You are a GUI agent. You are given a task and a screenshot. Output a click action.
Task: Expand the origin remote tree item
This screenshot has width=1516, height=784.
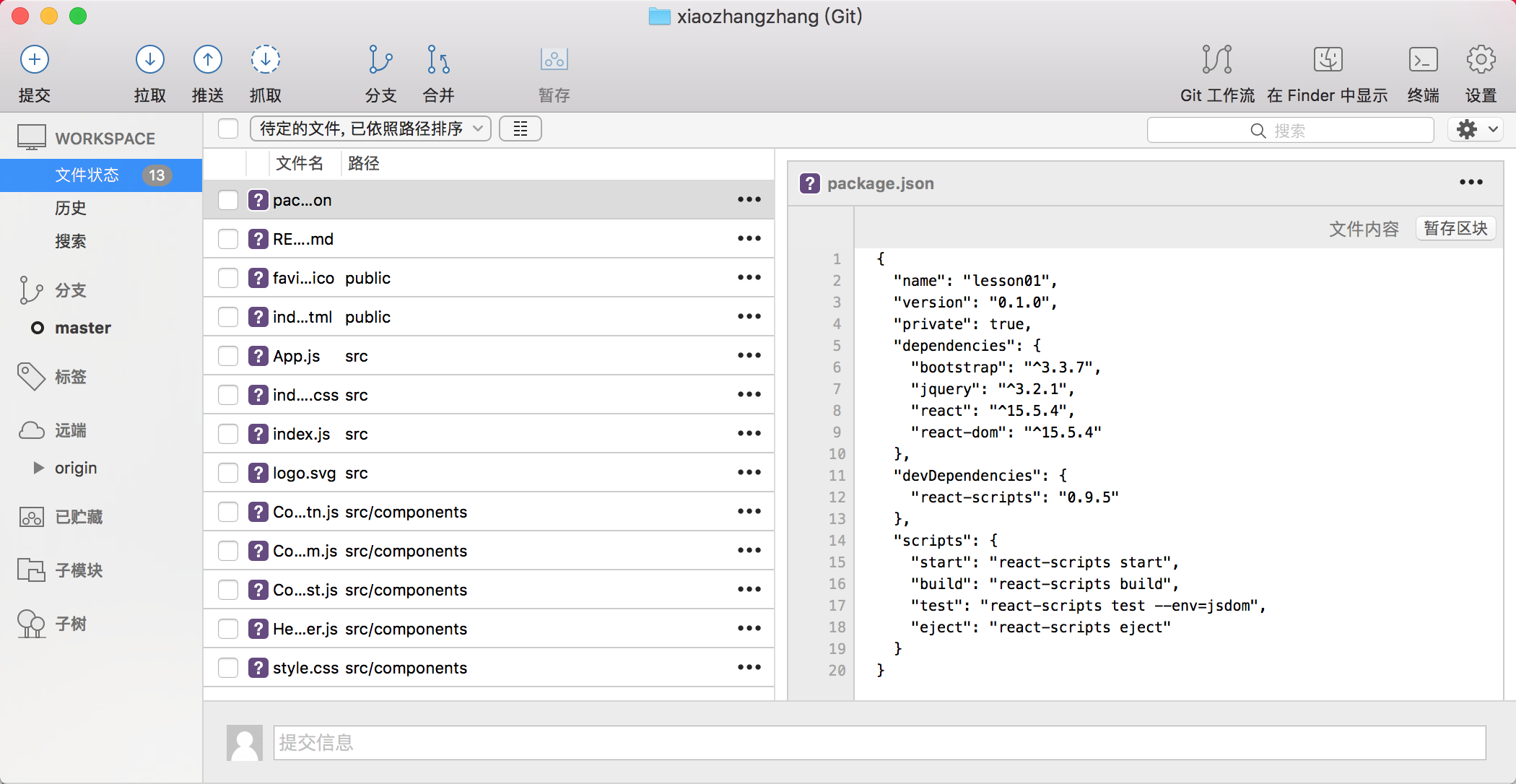[x=39, y=468]
